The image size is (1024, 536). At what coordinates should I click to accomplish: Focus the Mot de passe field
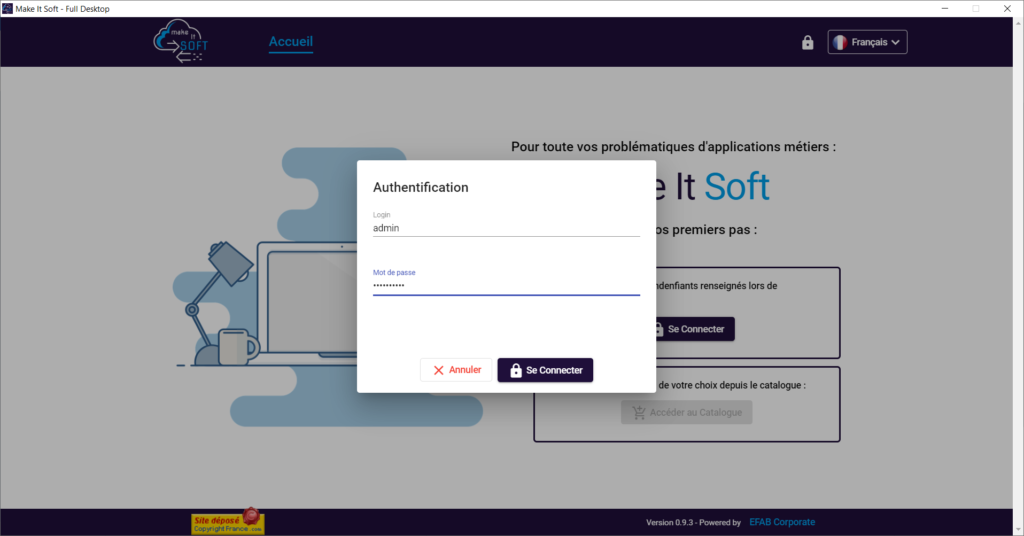coord(506,286)
